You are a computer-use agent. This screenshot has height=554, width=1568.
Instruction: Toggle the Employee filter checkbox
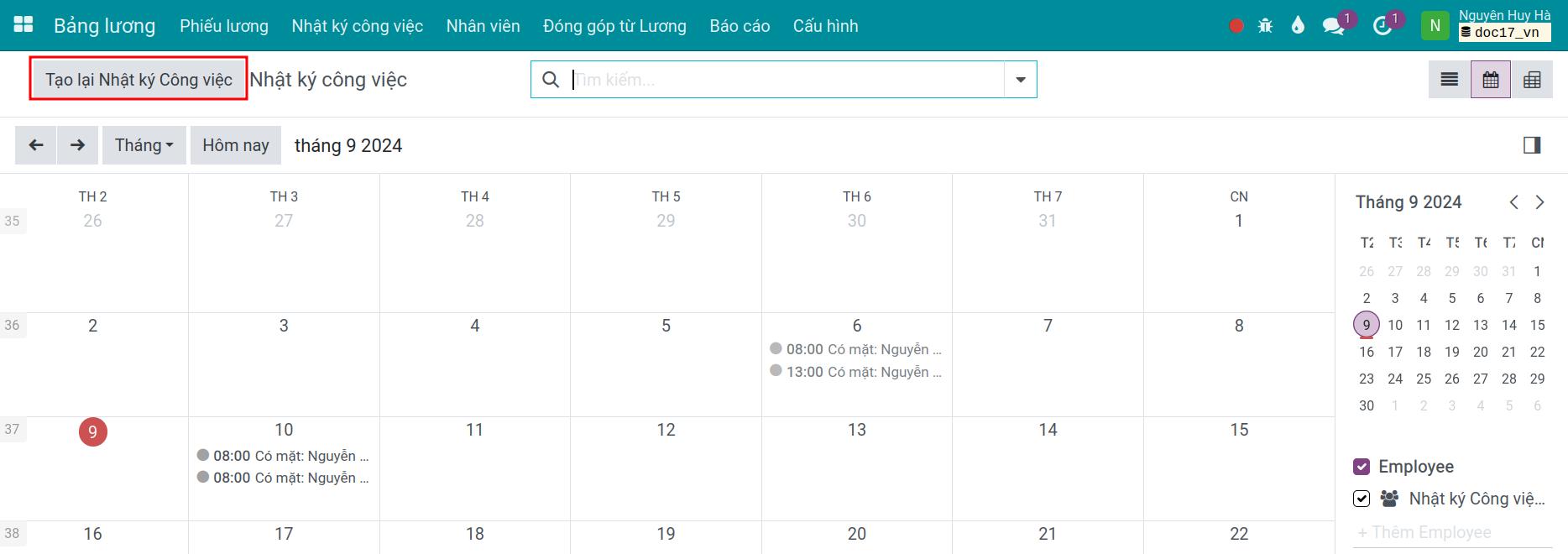tap(1362, 467)
